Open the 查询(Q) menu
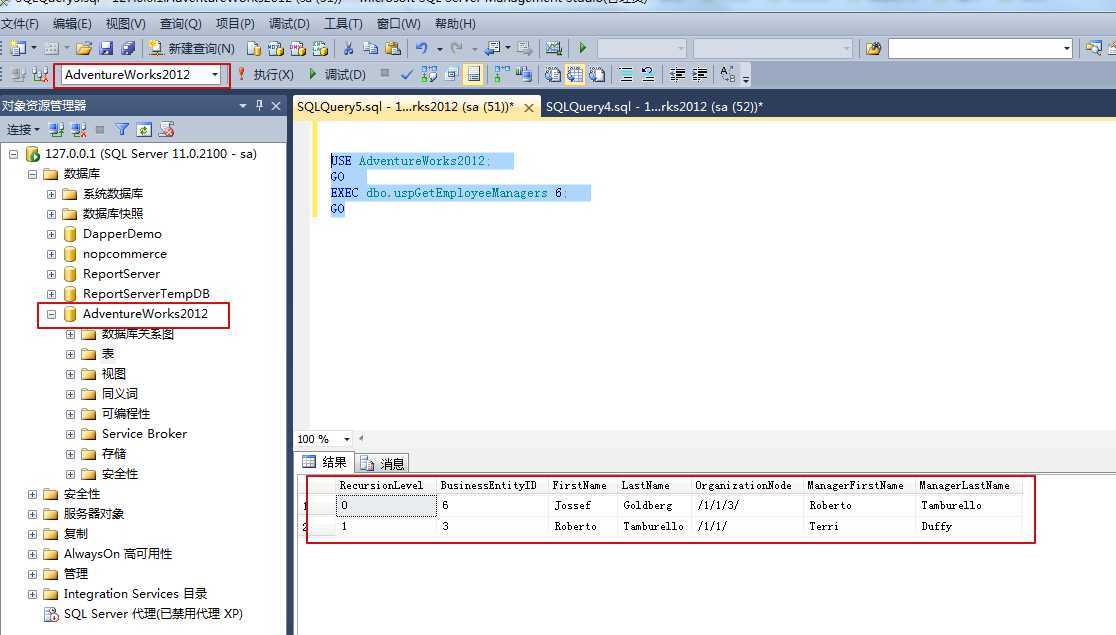The image size is (1116, 635). tap(180, 23)
